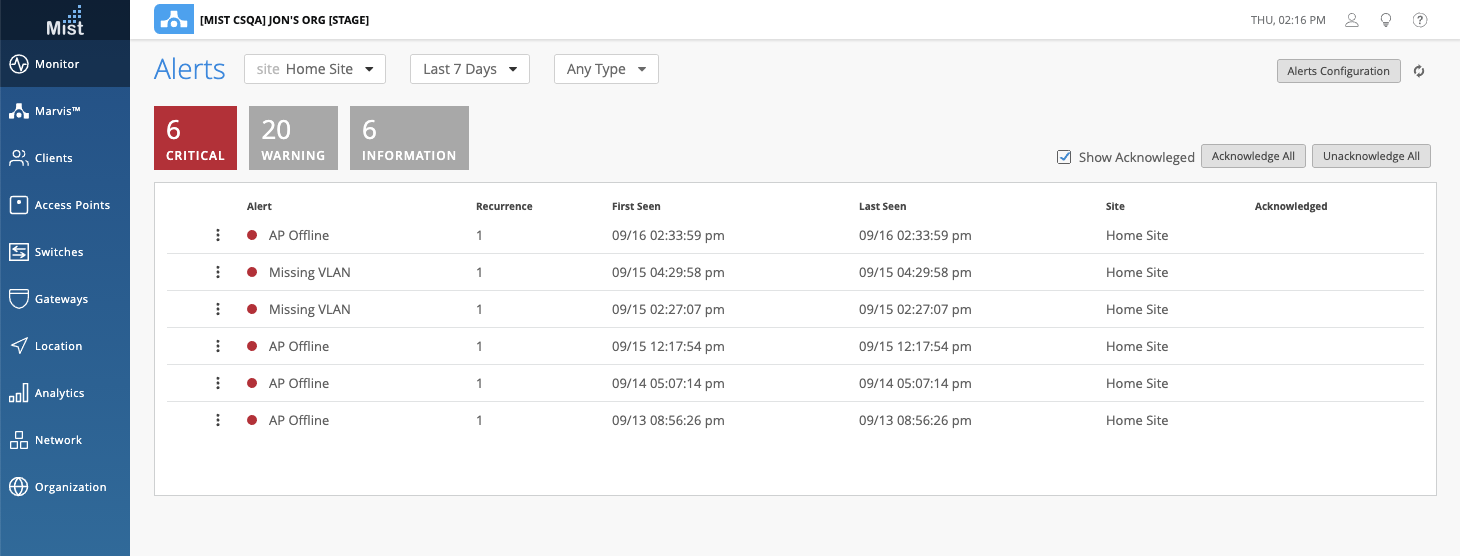Filter by the Critical alerts tile
Image resolution: width=1460 pixels, height=556 pixels.
pyautogui.click(x=195, y=138)
